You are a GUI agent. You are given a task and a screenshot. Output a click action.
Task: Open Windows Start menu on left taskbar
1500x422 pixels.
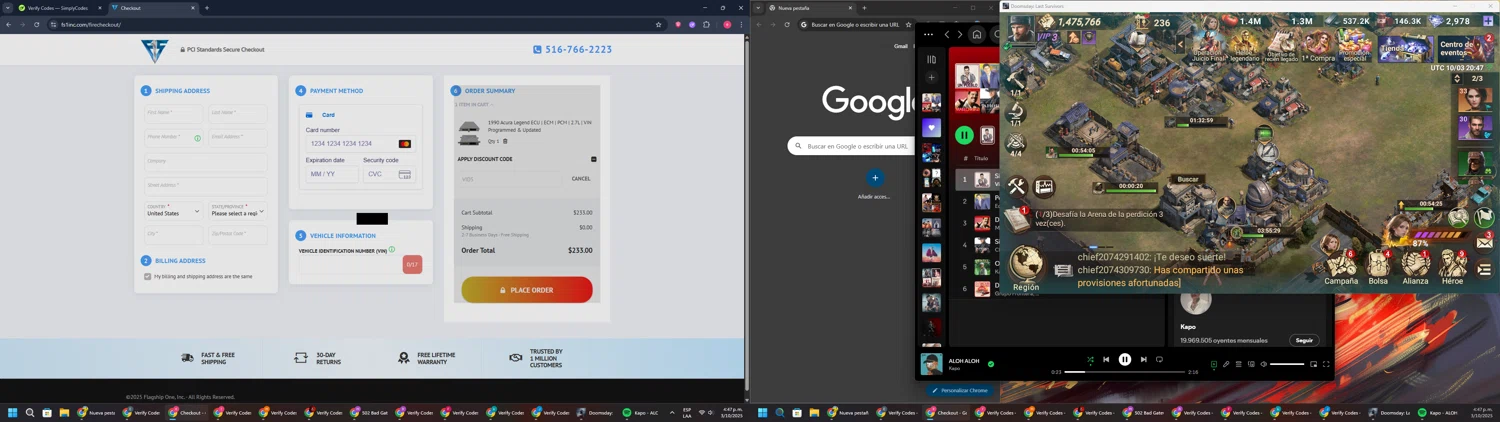(x=13, y=412)
